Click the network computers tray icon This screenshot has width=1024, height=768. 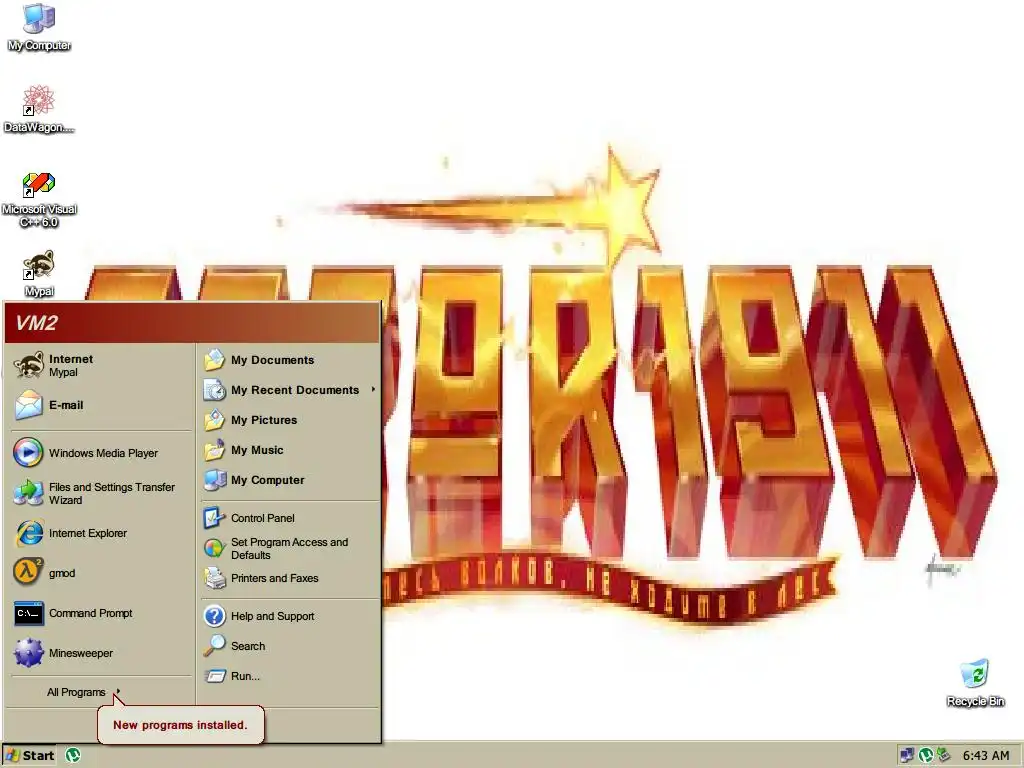click(x=907, y=756)
